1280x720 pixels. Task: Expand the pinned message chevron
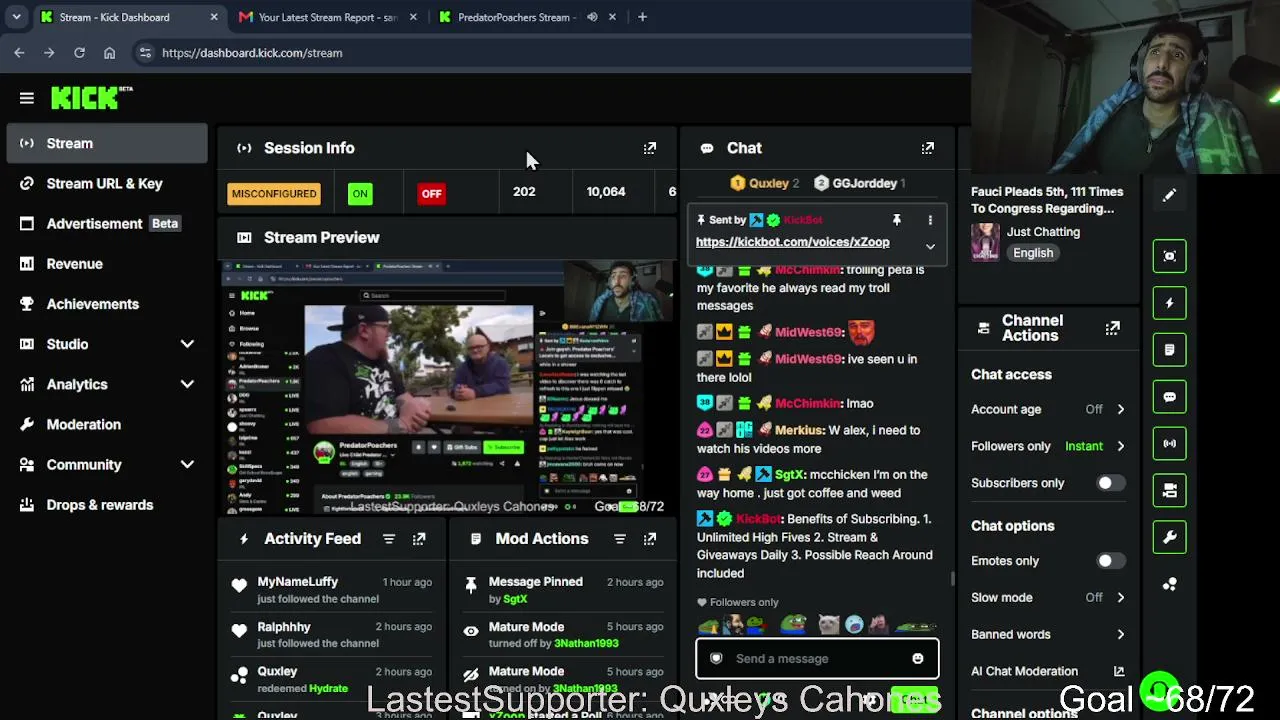(930, 246)
